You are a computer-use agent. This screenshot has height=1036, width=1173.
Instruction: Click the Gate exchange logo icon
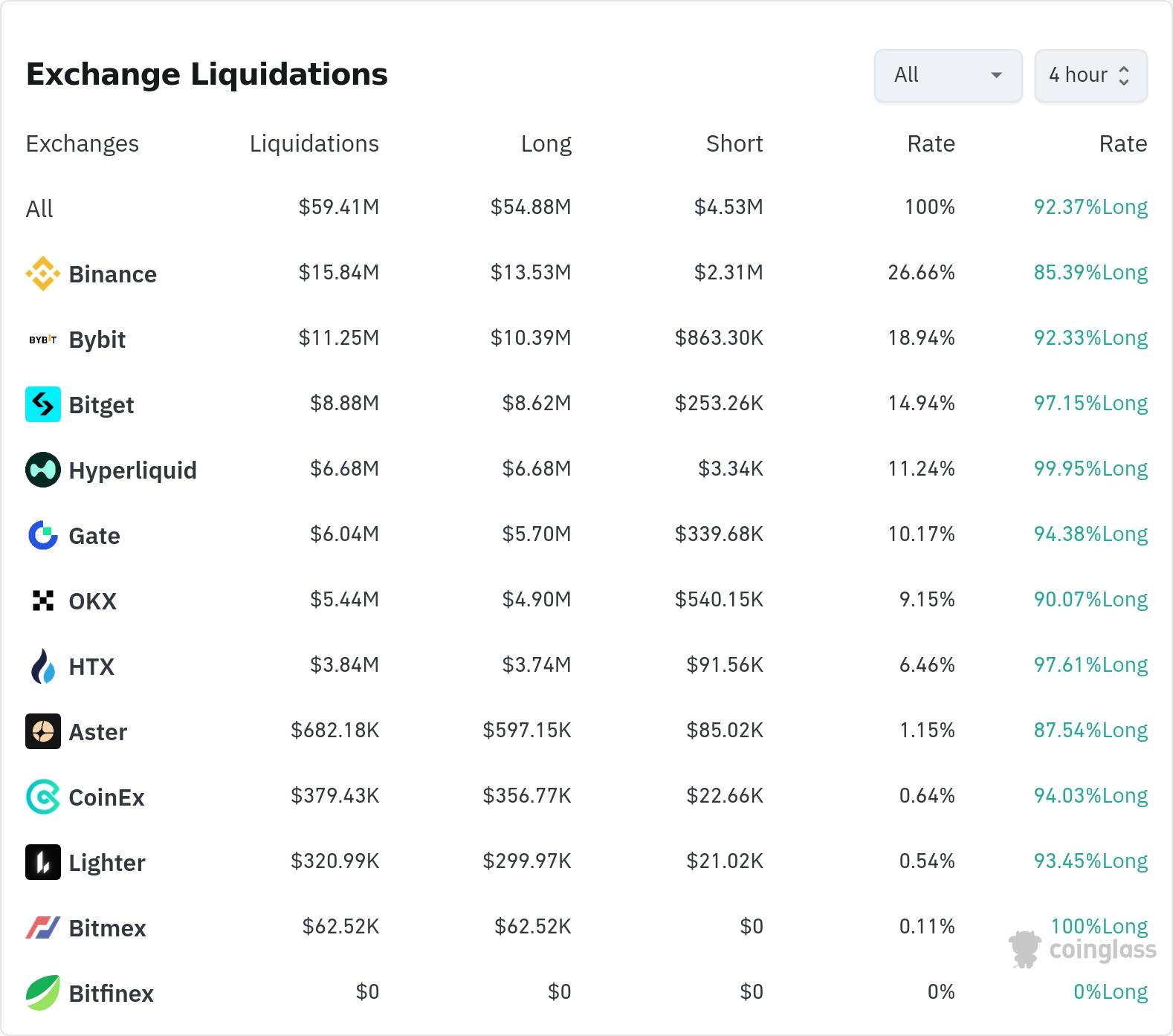point(43,535)
